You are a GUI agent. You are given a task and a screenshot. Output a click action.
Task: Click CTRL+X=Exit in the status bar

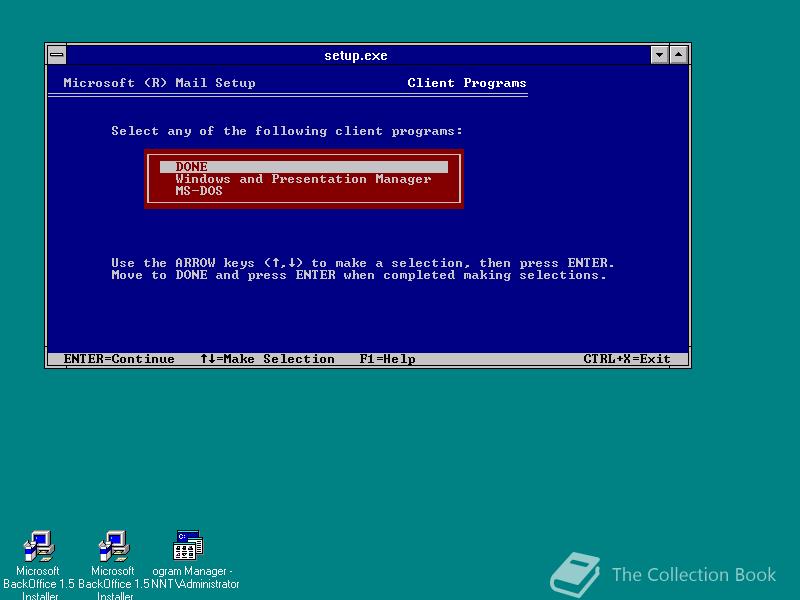(x=627, y=359)
